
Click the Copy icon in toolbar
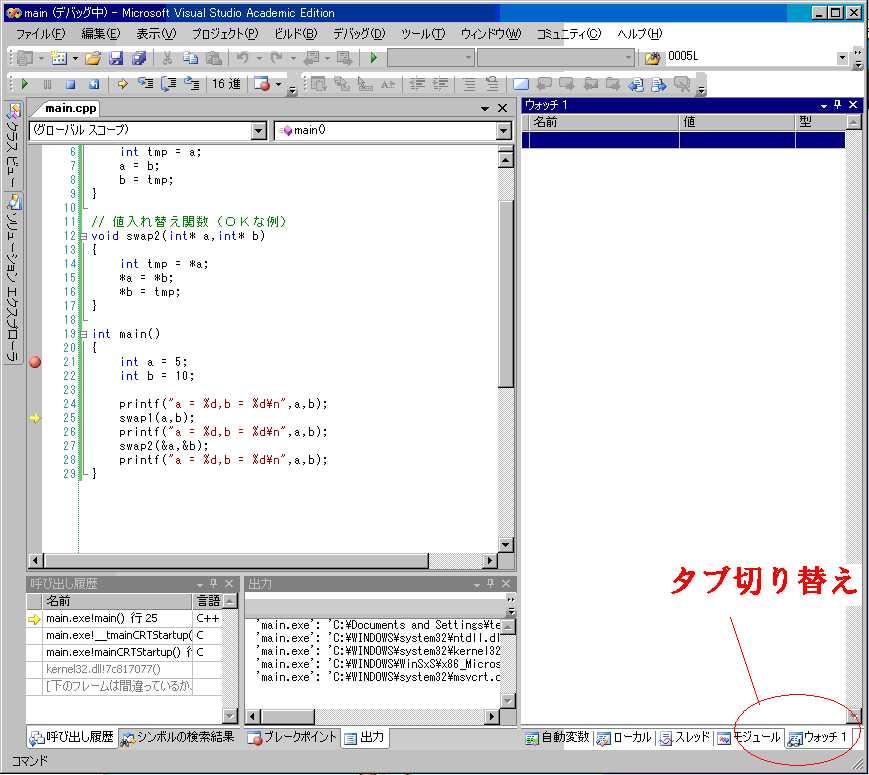coord(190,58)
